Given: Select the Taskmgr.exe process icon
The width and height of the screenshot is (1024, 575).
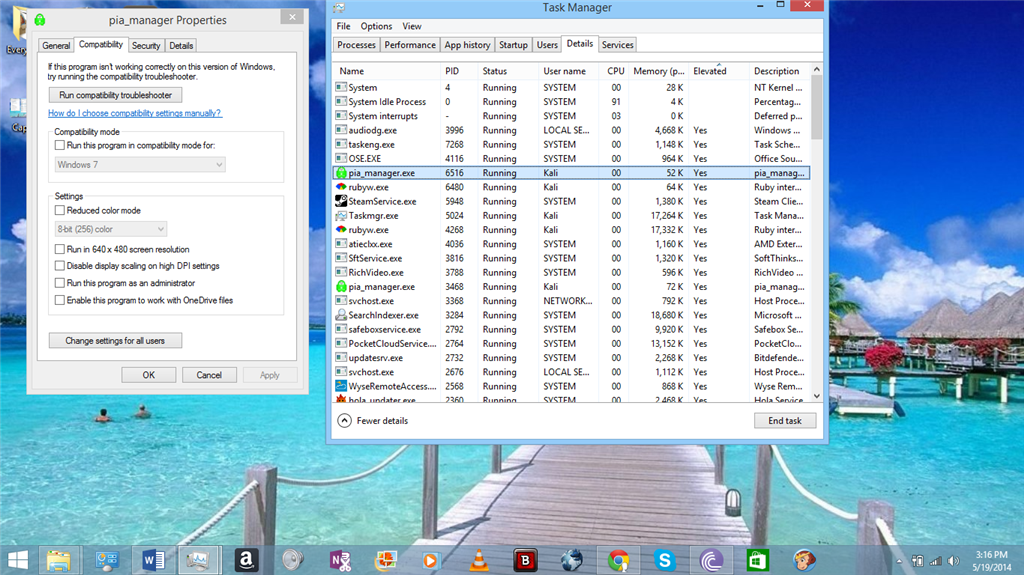Looking at the screenshot, I should coord(341,215).
